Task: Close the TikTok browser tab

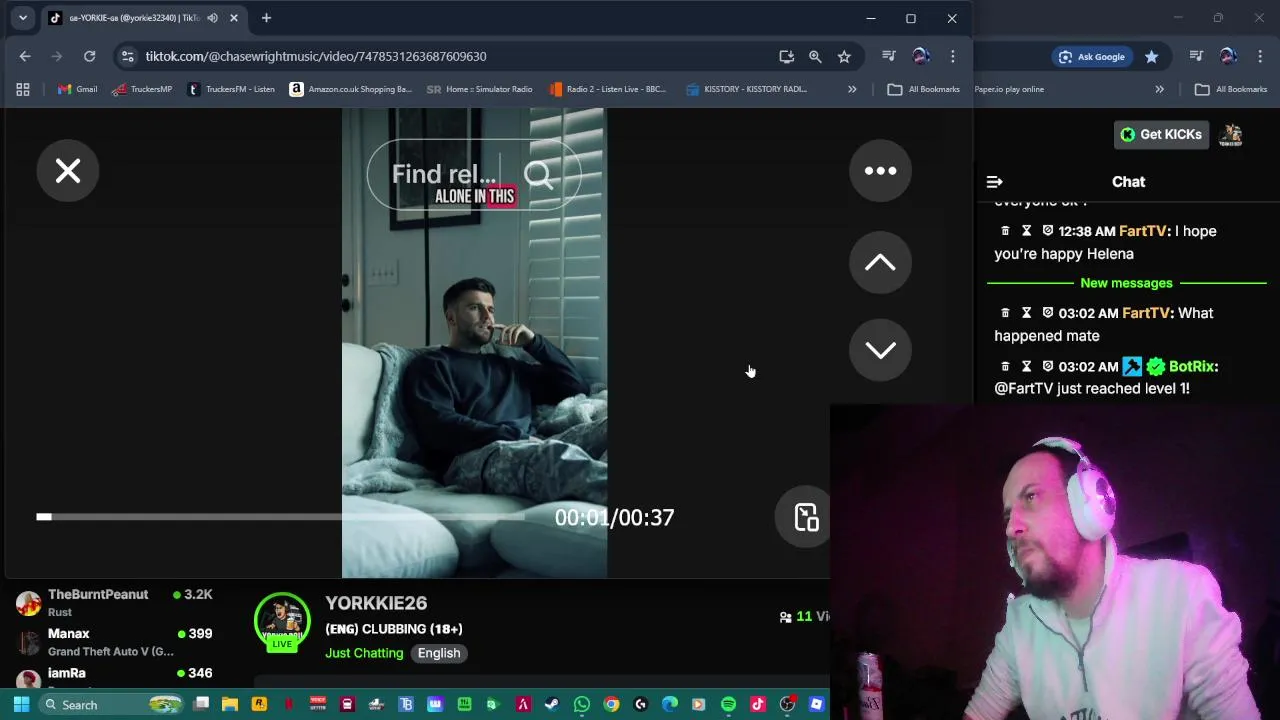Action: [233, 18]
